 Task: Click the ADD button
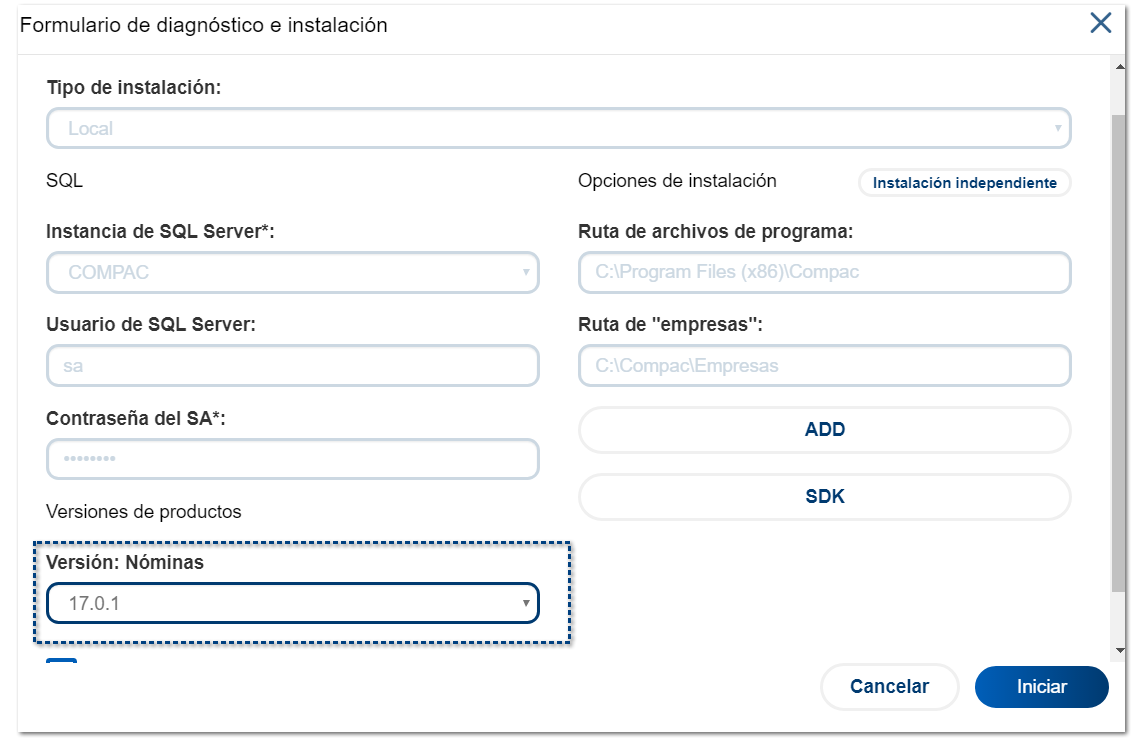[x=824, y=430]
